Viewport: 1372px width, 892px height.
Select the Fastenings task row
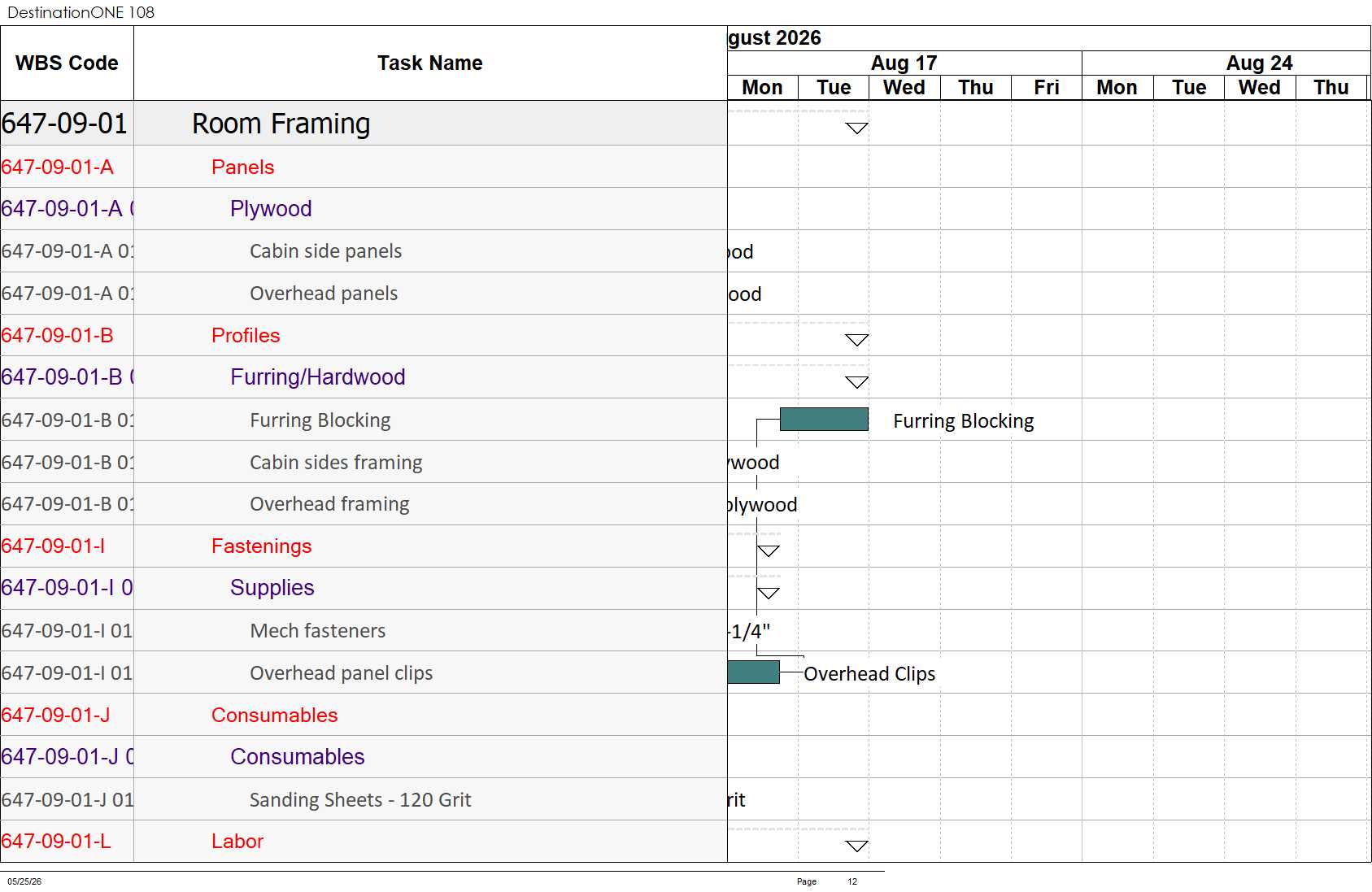[x=364, y=546]
